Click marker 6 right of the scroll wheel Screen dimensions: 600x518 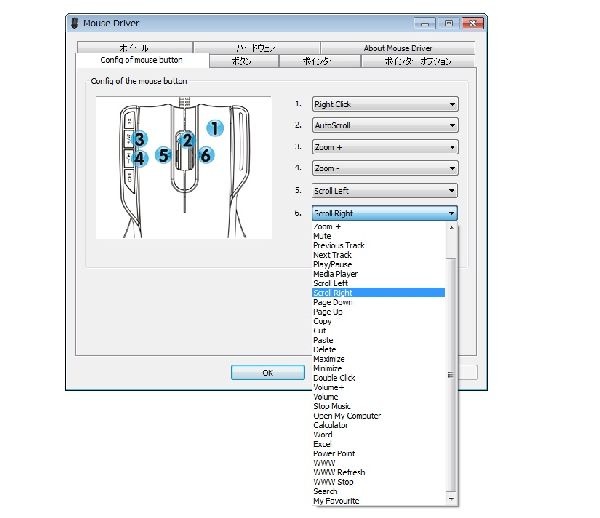205,155
